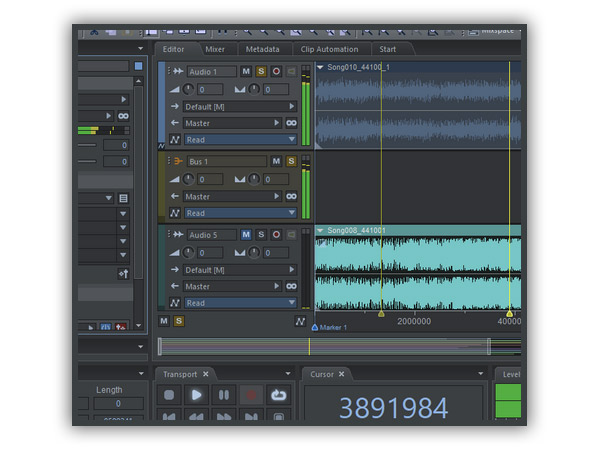The width and height of the screenshot is (600, 450).
Task: Close the Cursor panel tab
Action: pyautogui.click(x=341, y=374)
